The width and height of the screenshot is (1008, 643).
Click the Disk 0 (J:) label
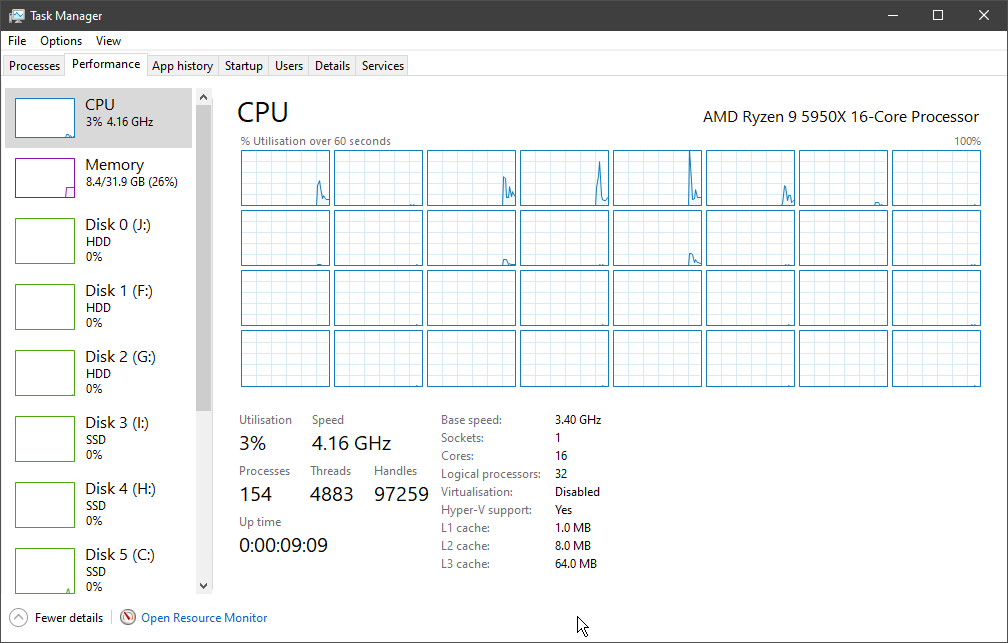(x=118, y=224)
